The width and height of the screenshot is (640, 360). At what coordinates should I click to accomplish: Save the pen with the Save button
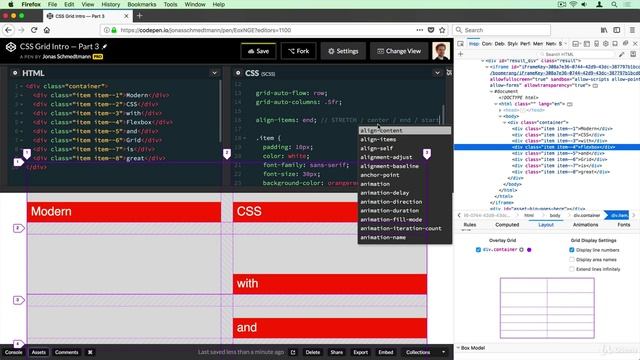click(258, 51)
